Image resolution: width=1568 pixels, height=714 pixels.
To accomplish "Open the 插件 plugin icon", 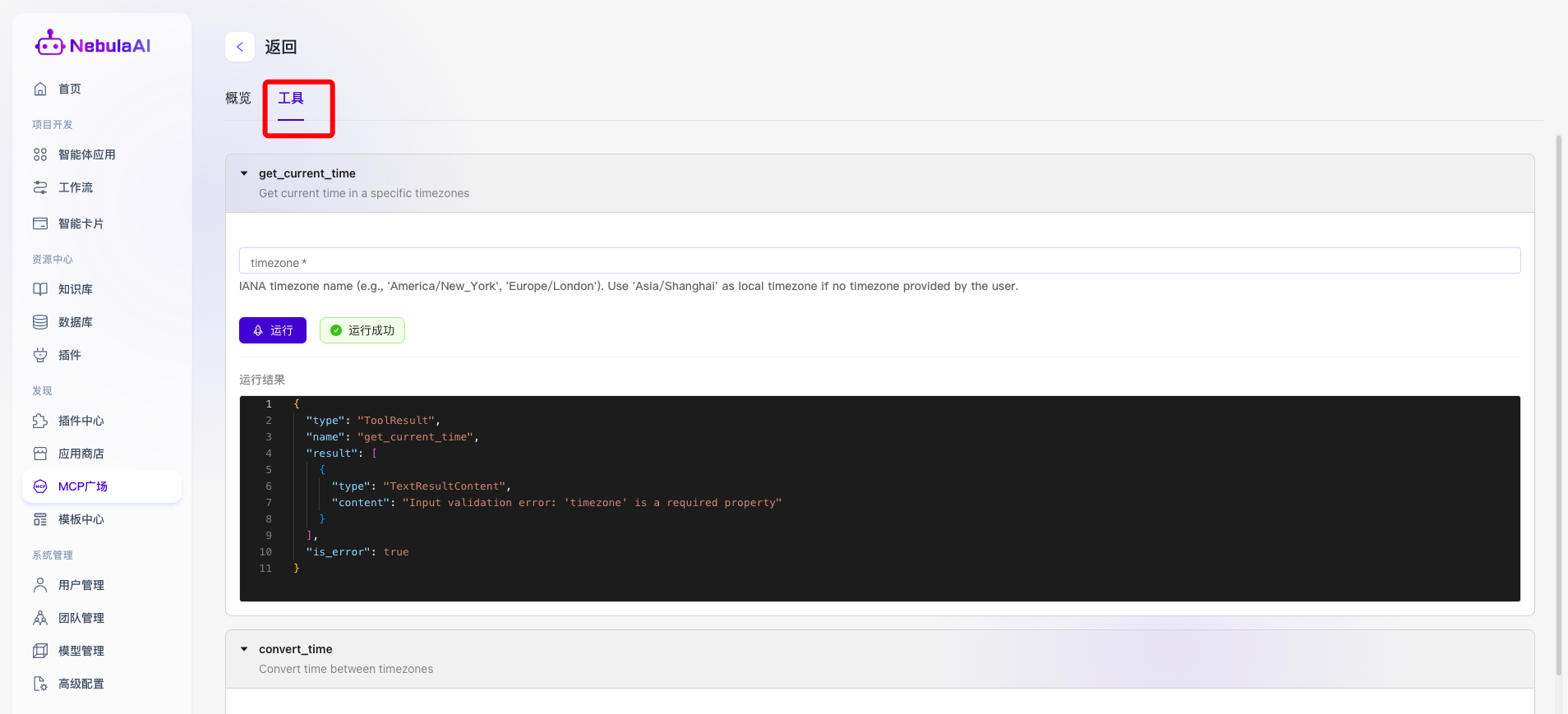I will [x=40, y=355].
